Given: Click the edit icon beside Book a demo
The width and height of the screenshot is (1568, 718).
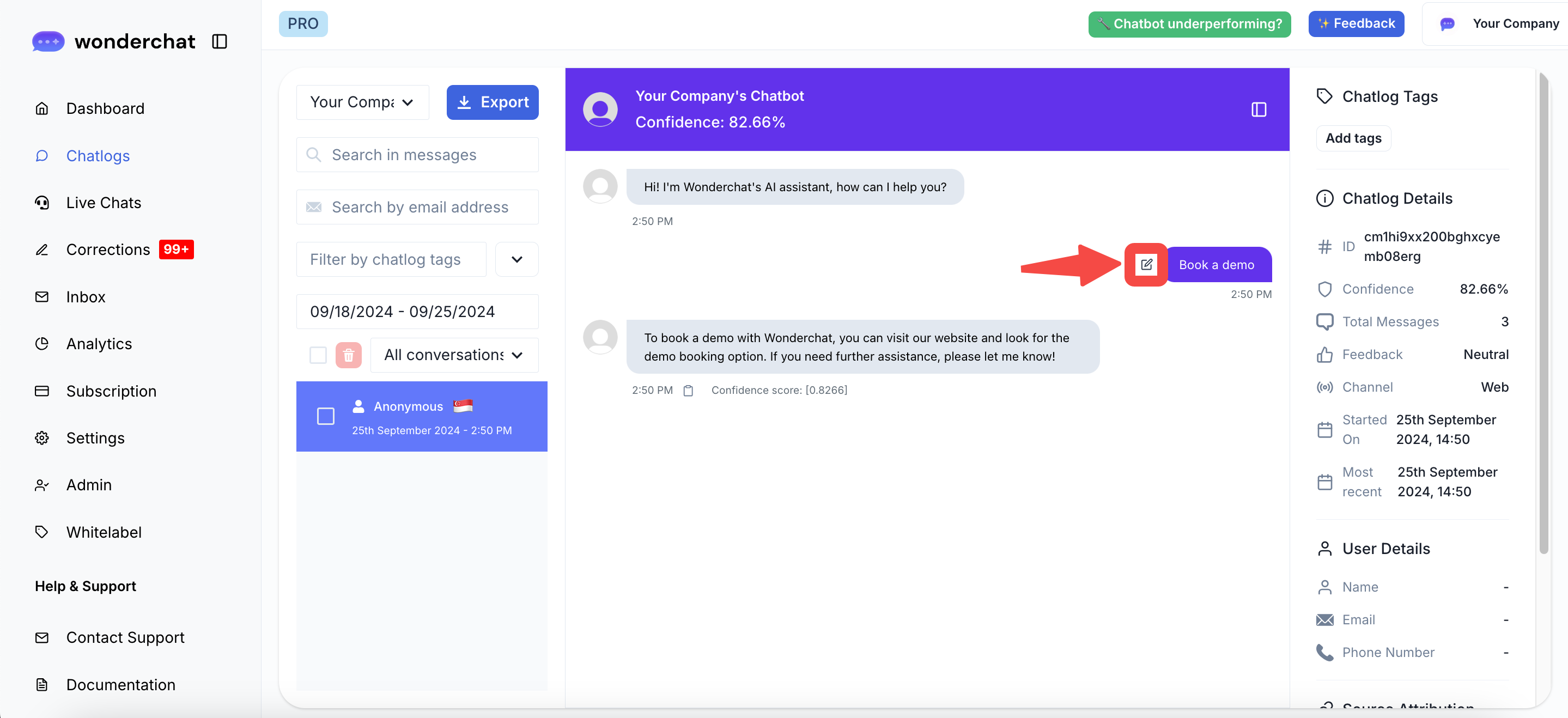Looking at the screenshot, I should (1146, 264).
